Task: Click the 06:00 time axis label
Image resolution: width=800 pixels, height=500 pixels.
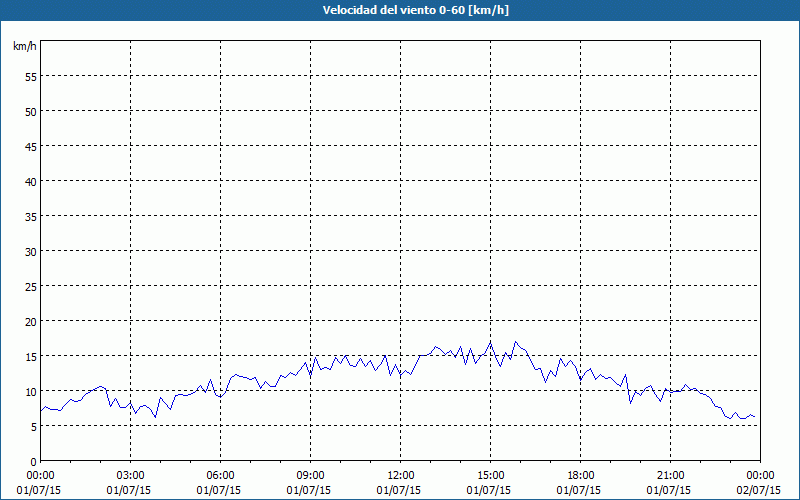Action: pos(220,476)
